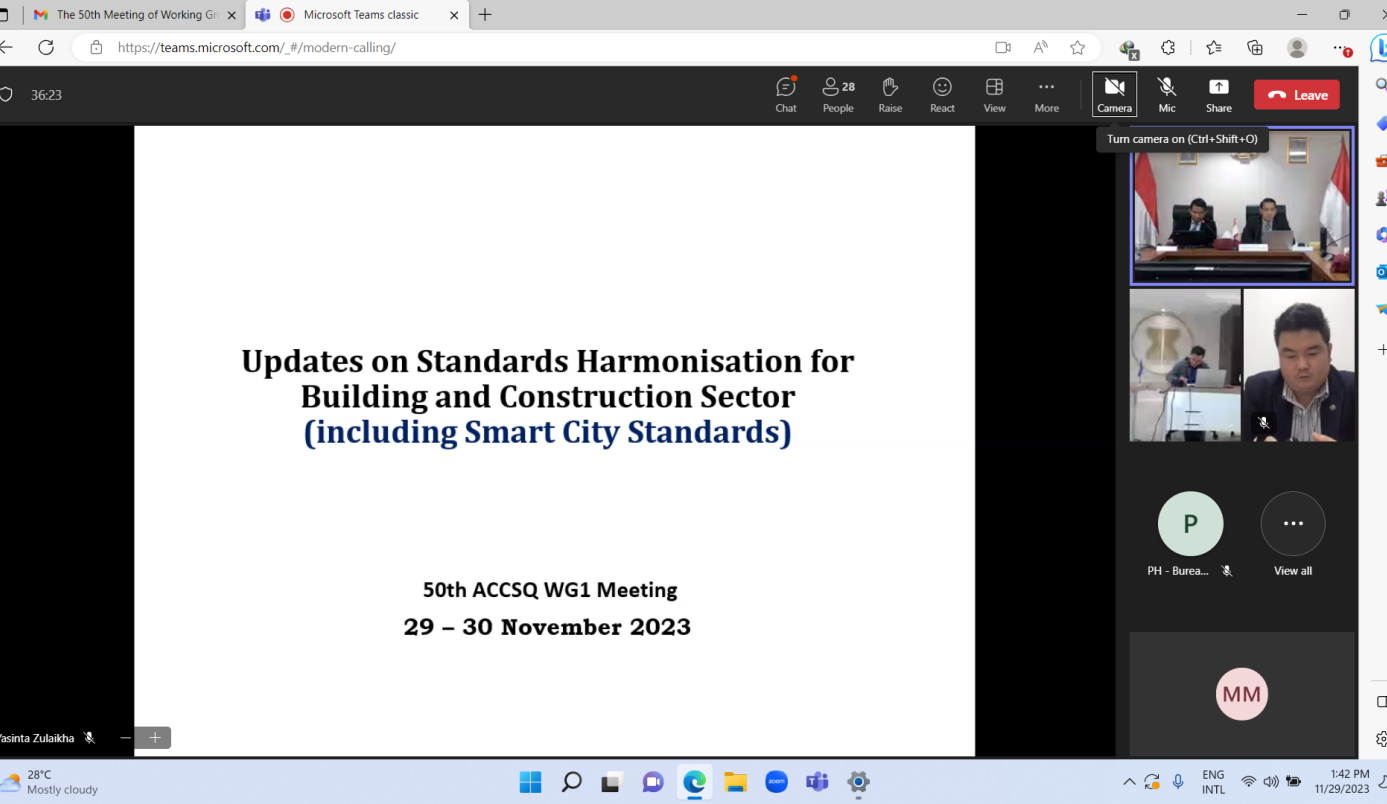Show the People participants list
Viewport: 1387px width, 804px height.
click(838, 95)
